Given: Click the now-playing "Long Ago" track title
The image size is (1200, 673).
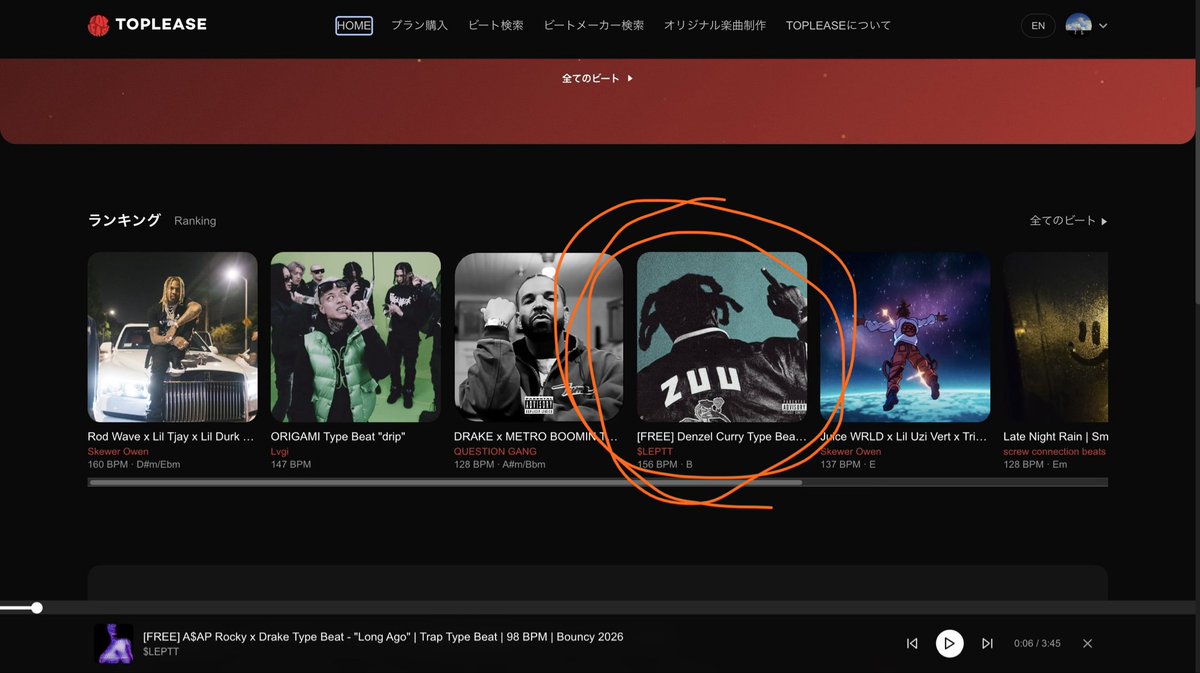Looking at the screenshot, I should click(x=383, y=637).
